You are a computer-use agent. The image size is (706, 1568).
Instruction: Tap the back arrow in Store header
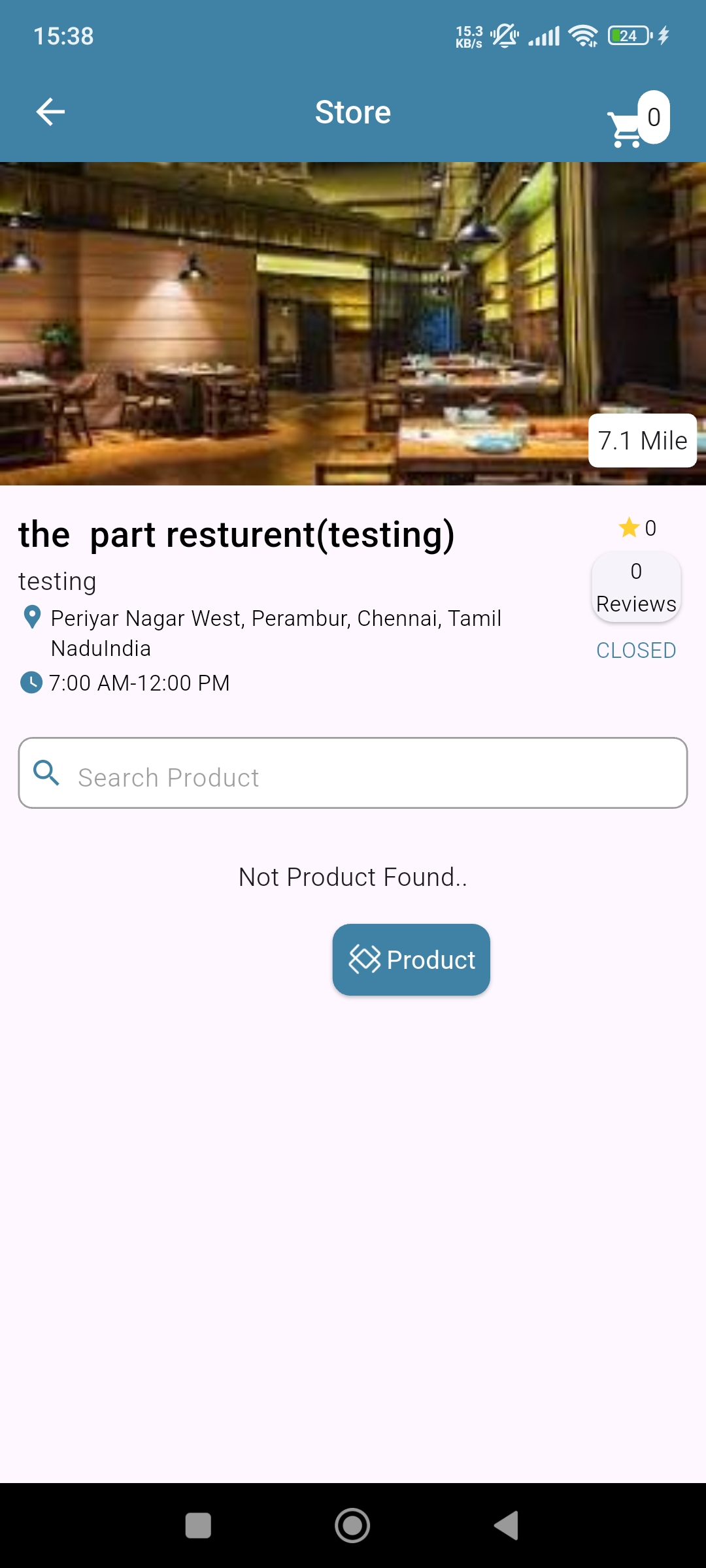(x=50, y=112)
